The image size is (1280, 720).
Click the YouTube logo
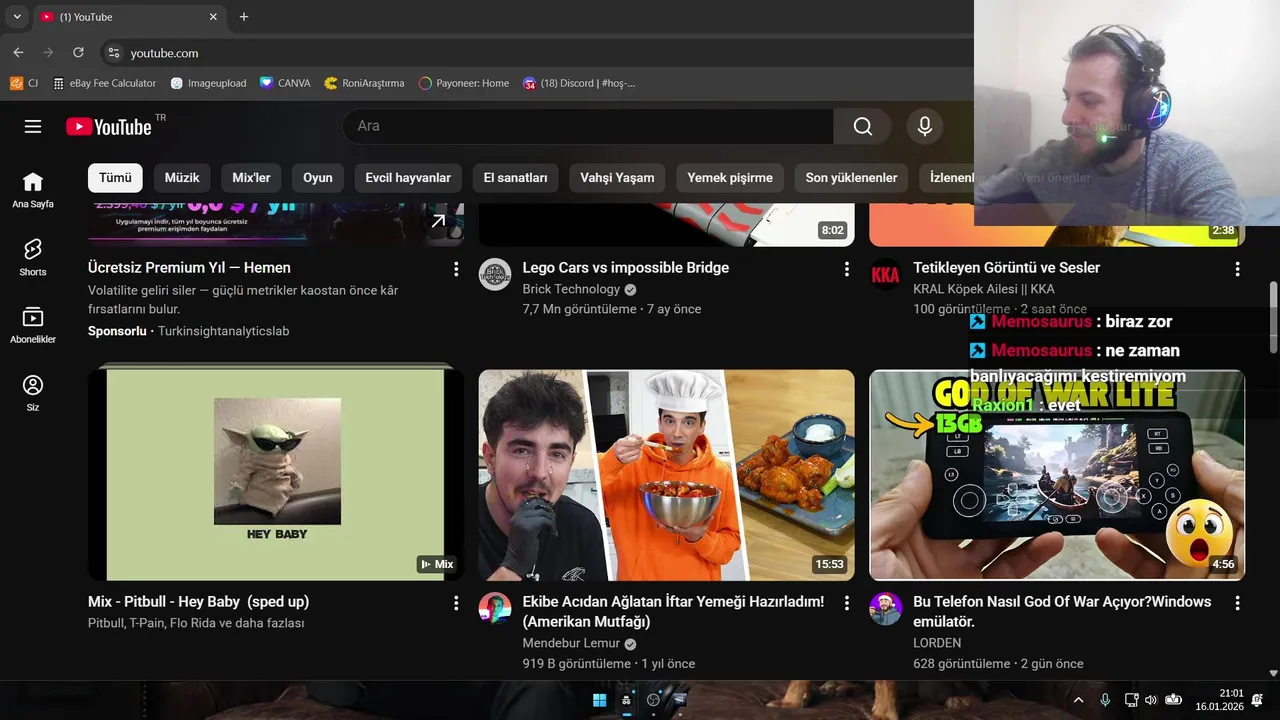[x=109, y=126]
